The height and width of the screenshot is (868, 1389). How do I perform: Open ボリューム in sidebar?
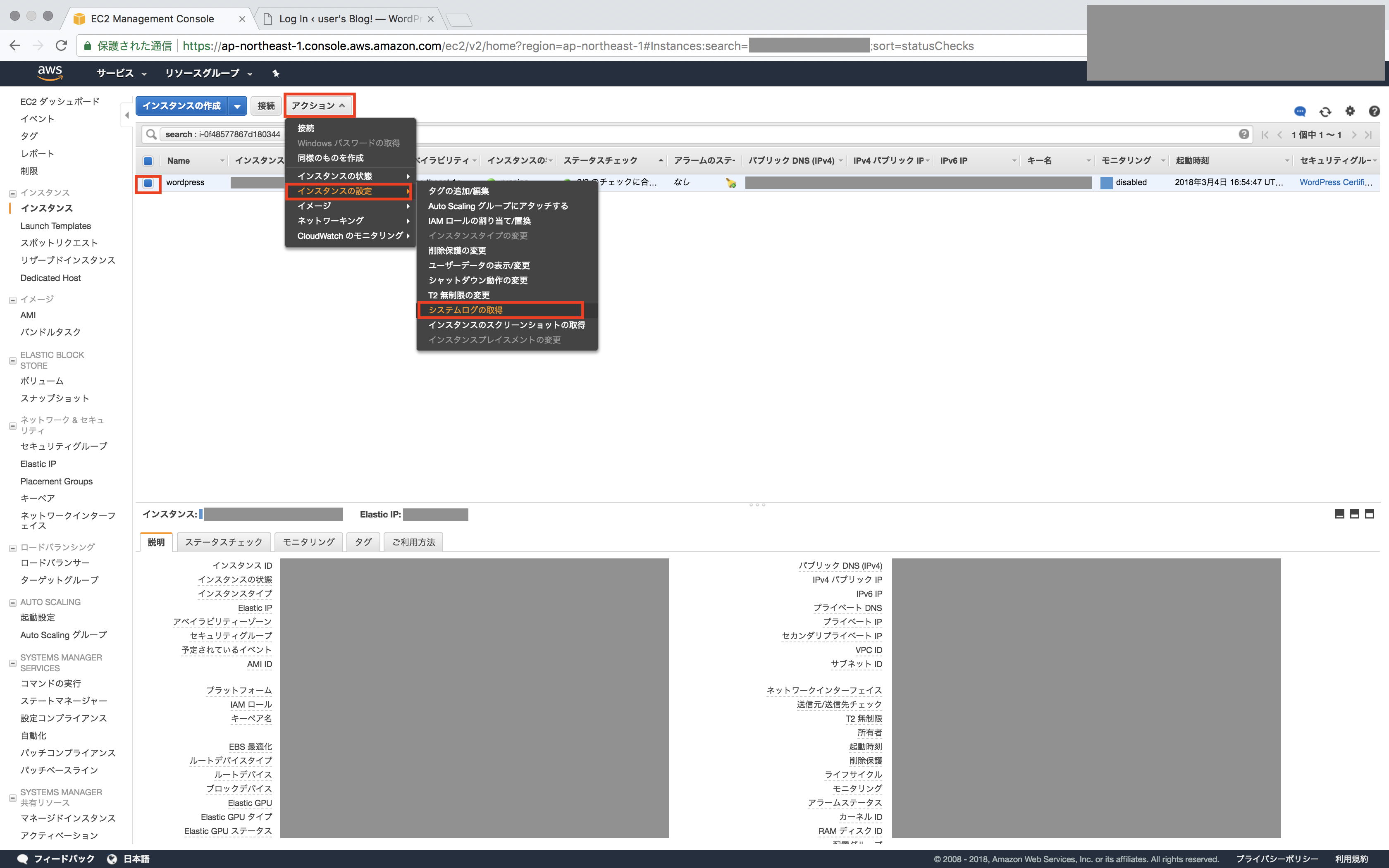[x=42, y=381]
